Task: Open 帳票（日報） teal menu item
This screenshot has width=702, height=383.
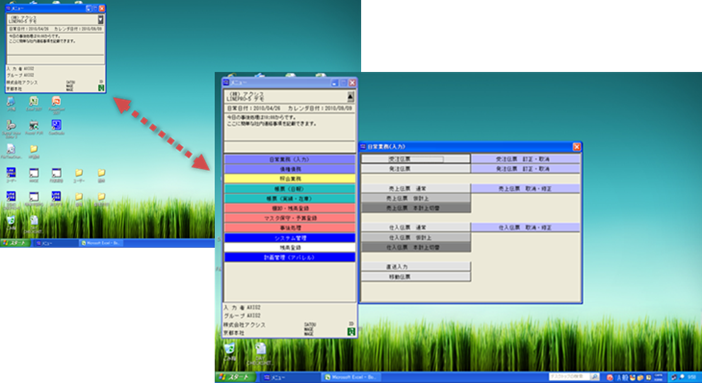Action: click(290, 189)
